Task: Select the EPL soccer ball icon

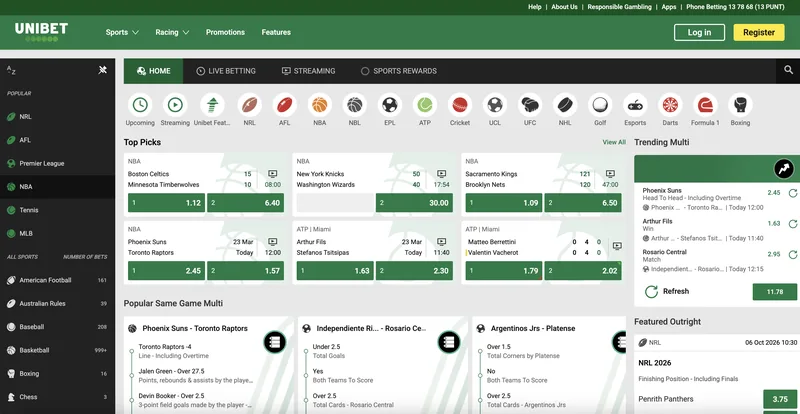Action: [x=390, y=105]
